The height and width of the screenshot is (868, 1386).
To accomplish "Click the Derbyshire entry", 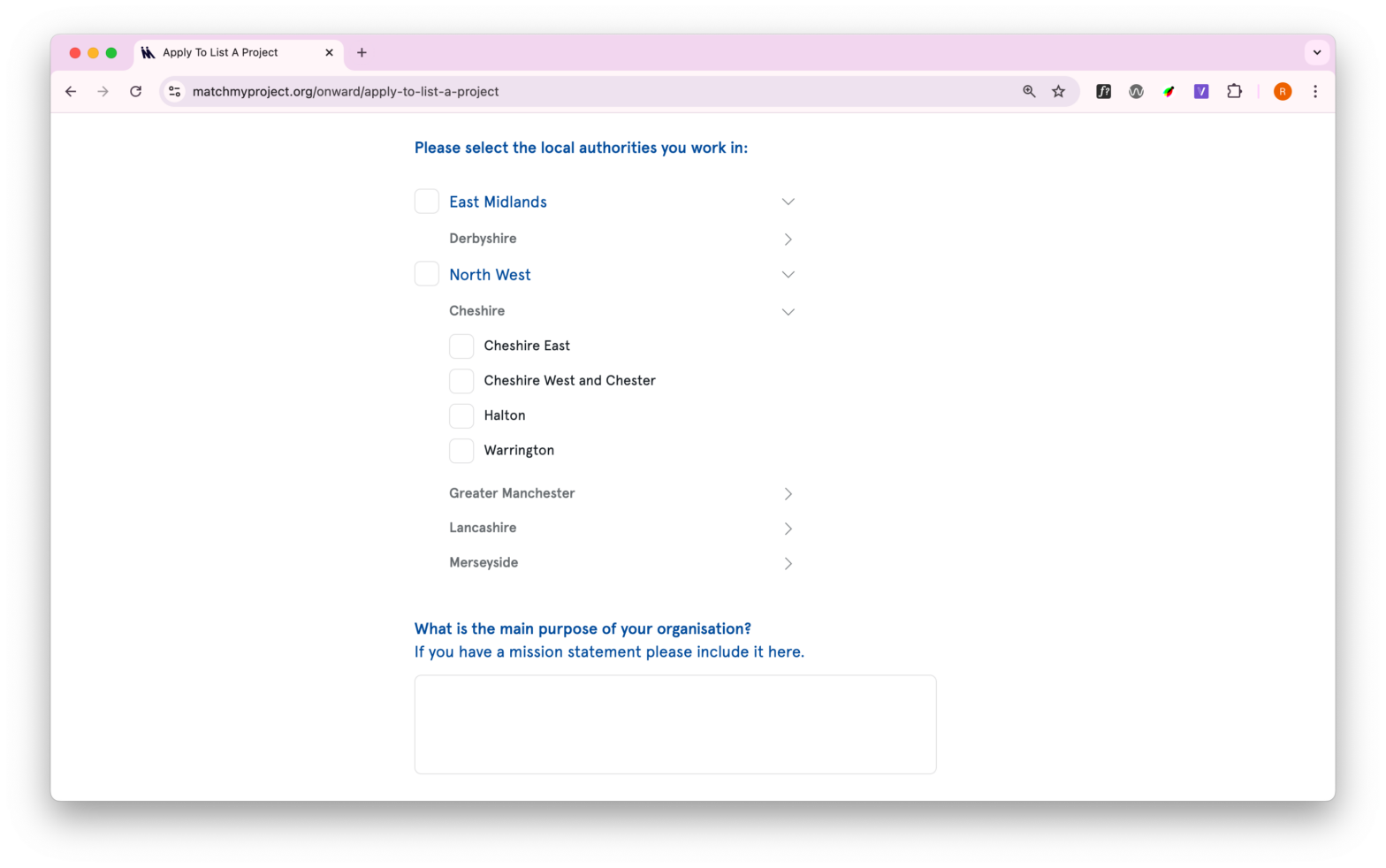I will [483, 238].
